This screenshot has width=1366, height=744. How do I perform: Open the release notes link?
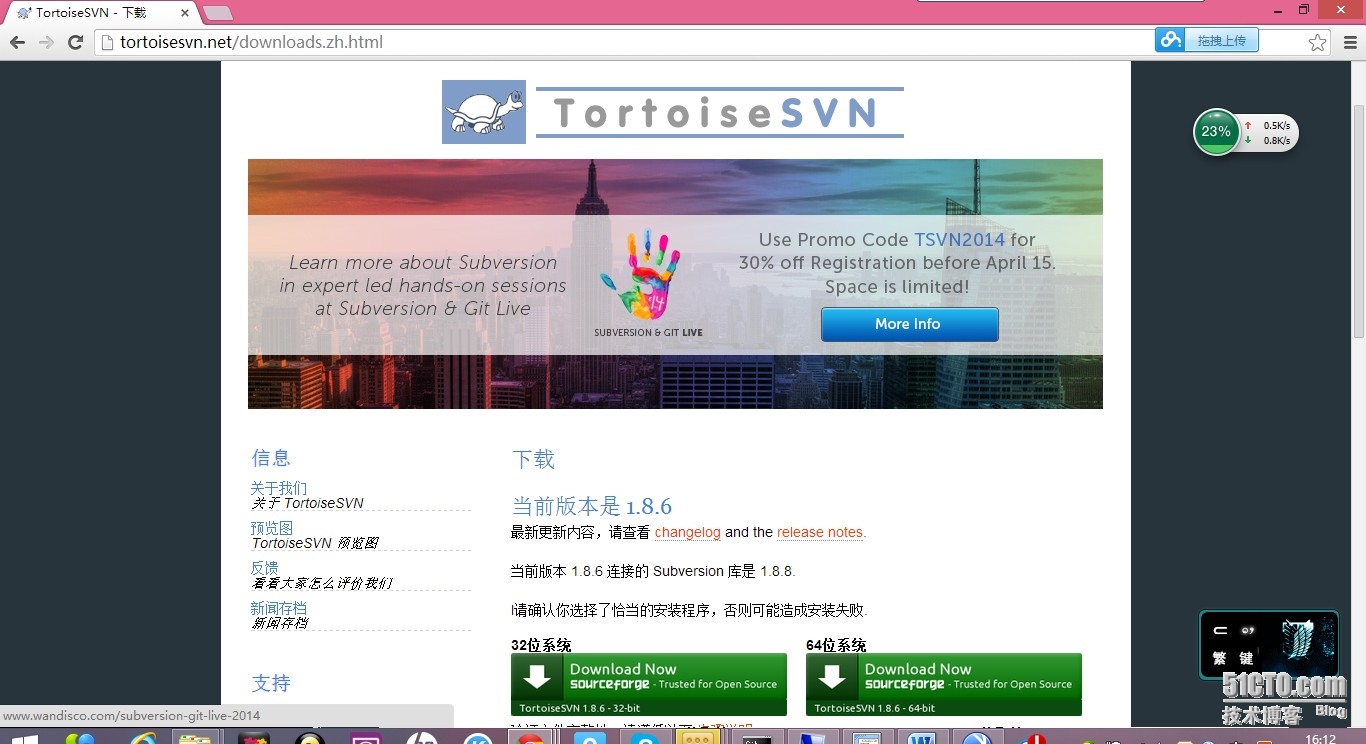click(820, 532)
